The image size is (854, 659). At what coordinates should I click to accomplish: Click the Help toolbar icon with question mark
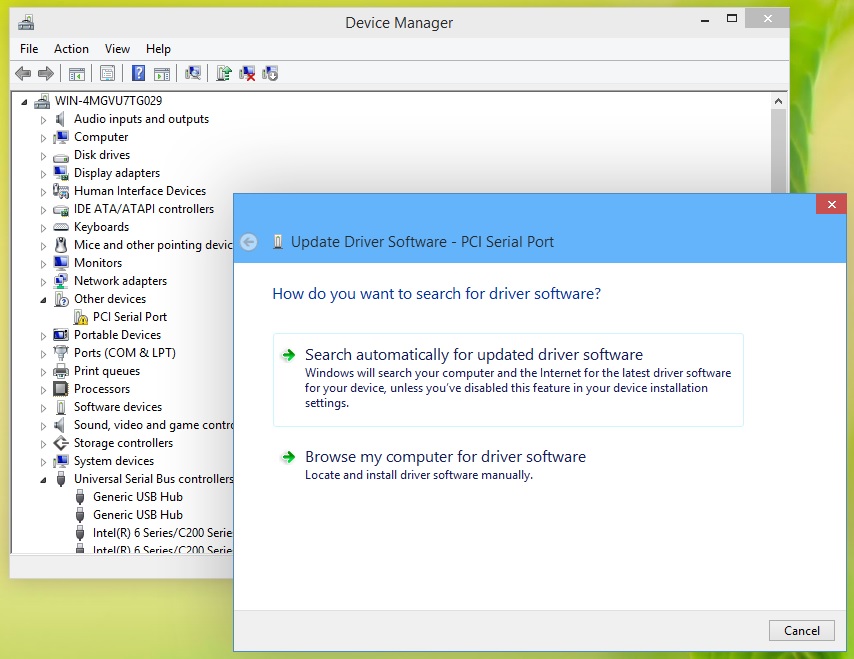coord(138,73)
